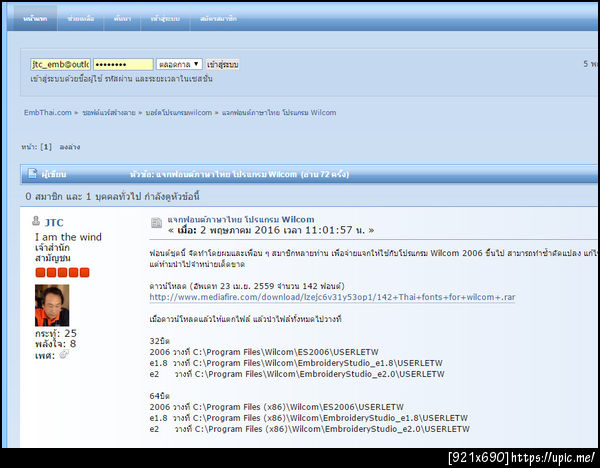
Task: Focus the password field with dots
Action: click(x=123, y=64)
